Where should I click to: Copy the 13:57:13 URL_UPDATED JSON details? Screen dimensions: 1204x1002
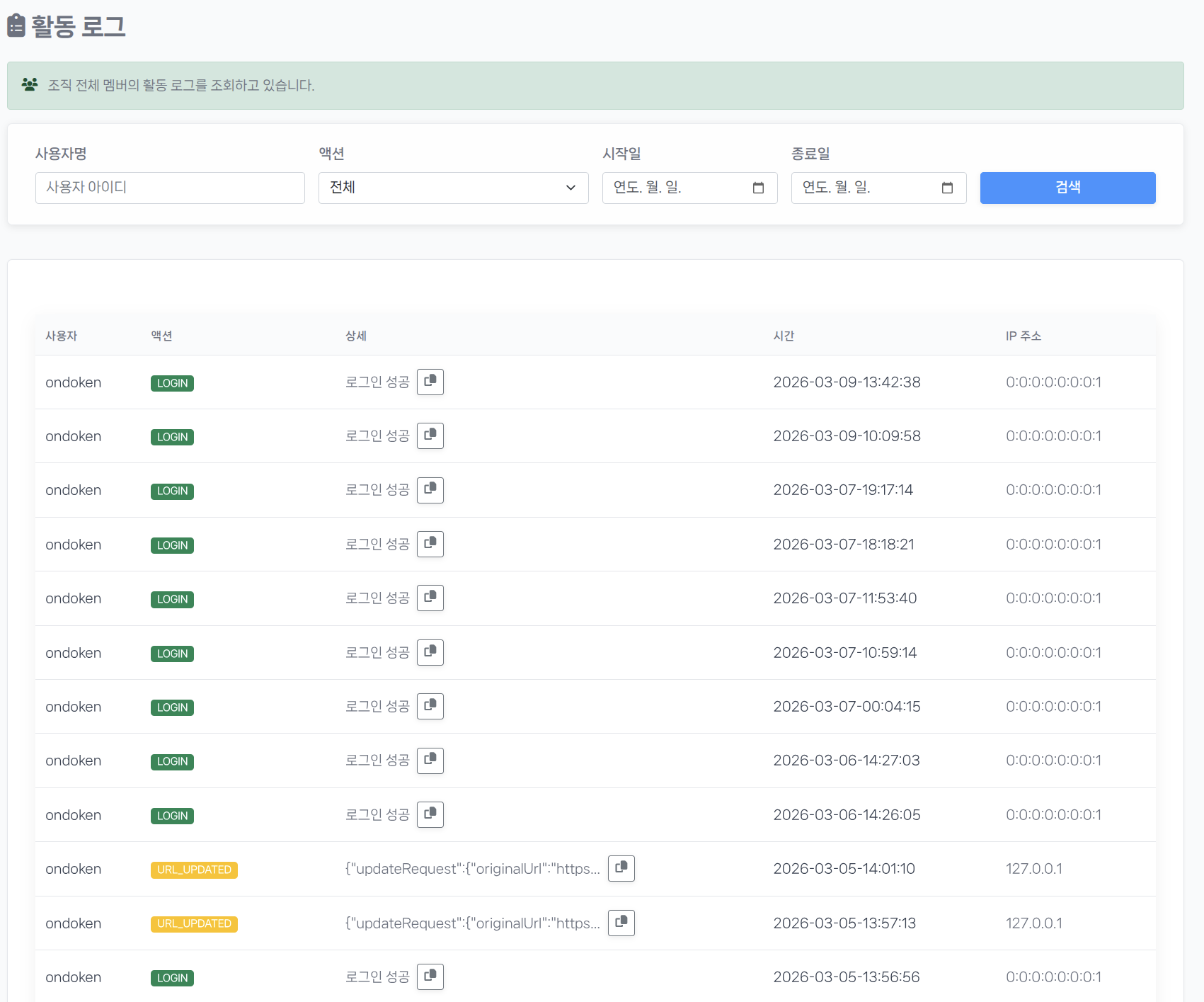pyautogui.click(x=621, y=923)
